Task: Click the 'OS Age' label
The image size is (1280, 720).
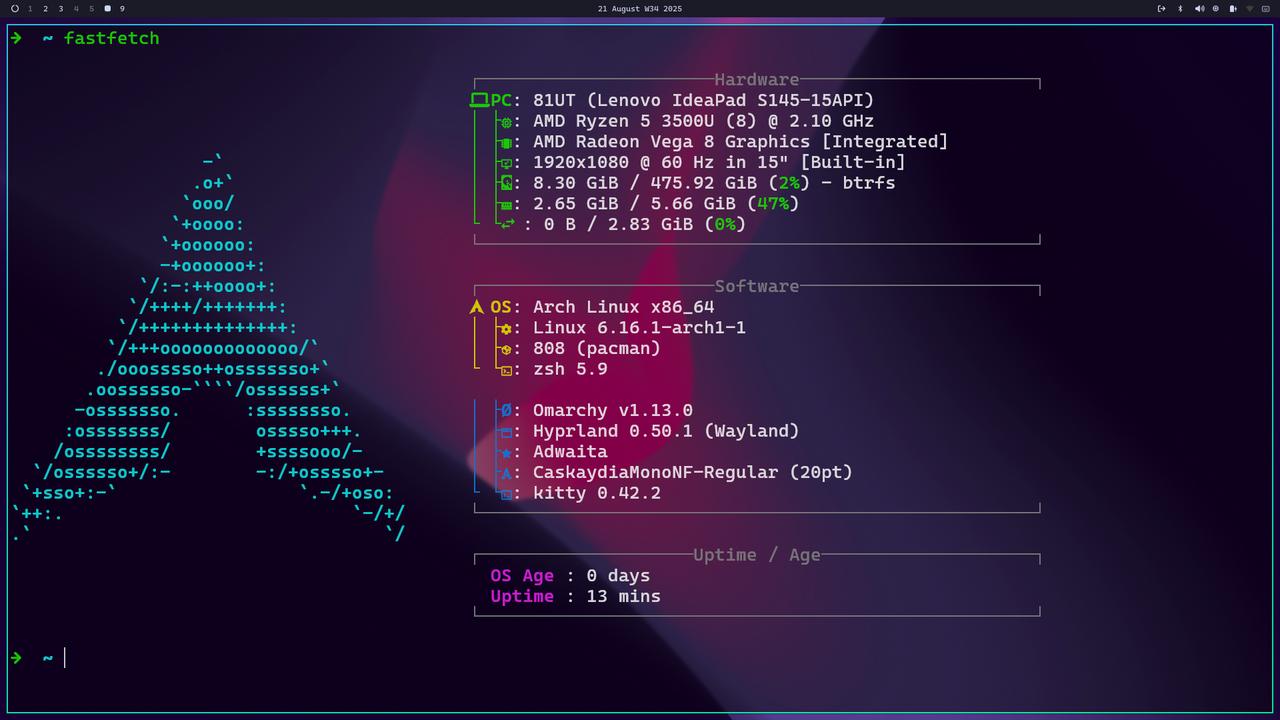Action: pyautogui.click(x=522, y=576)
